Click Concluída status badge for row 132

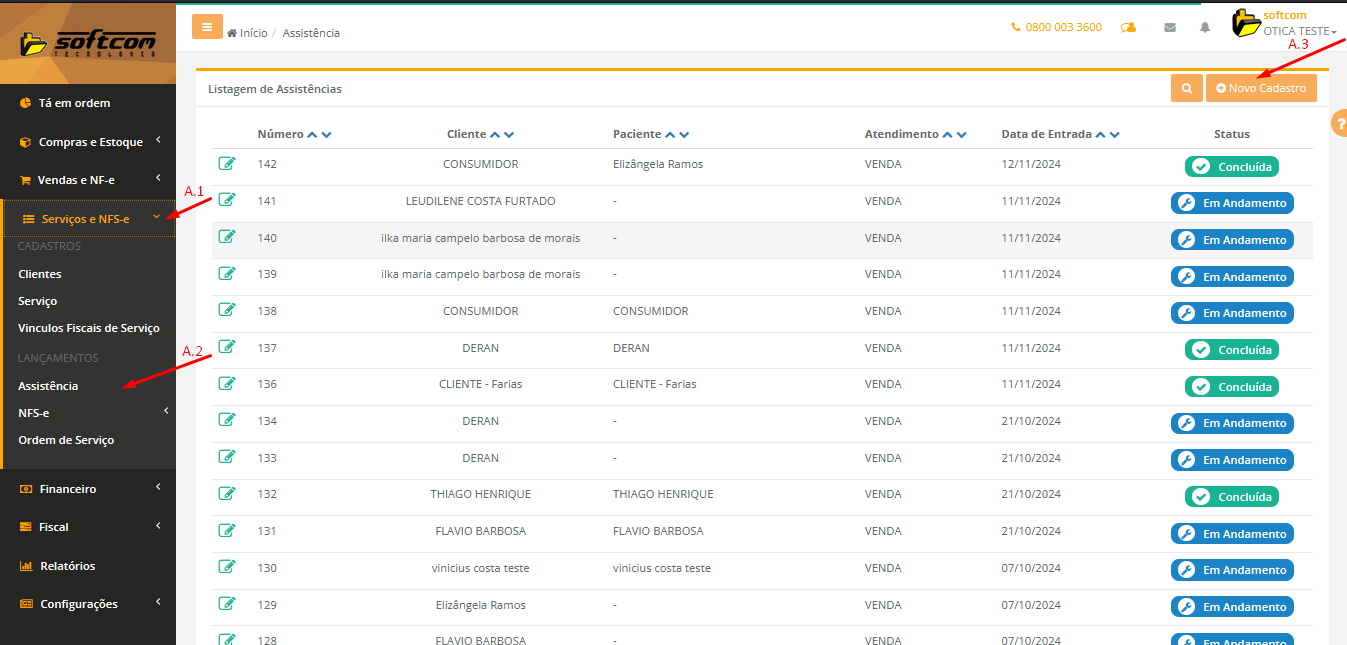click(1232, 497)
